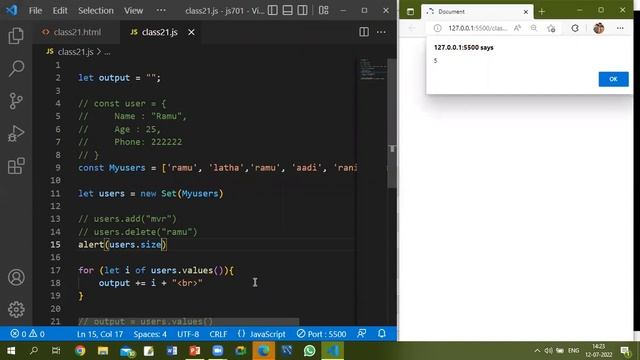The height and width of the screenshot is (360, 640).
Task: Show hidden system tray icons
Action: click(x=537, y=351)
